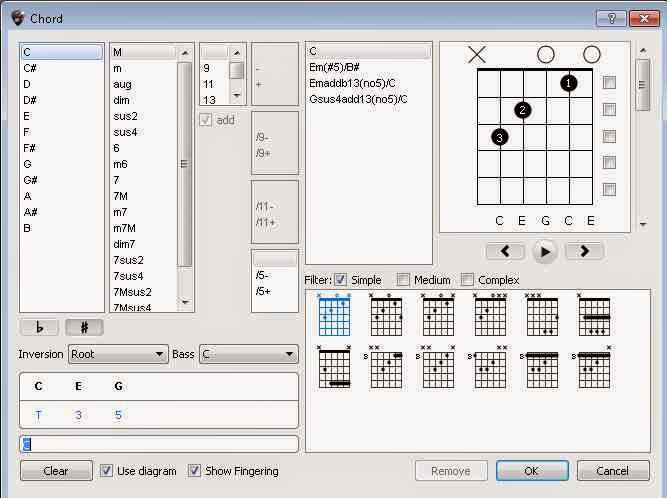Go to the next chord diagram
Image resolution: width=667 pixels, height=498 pixels.
point(584,251)
